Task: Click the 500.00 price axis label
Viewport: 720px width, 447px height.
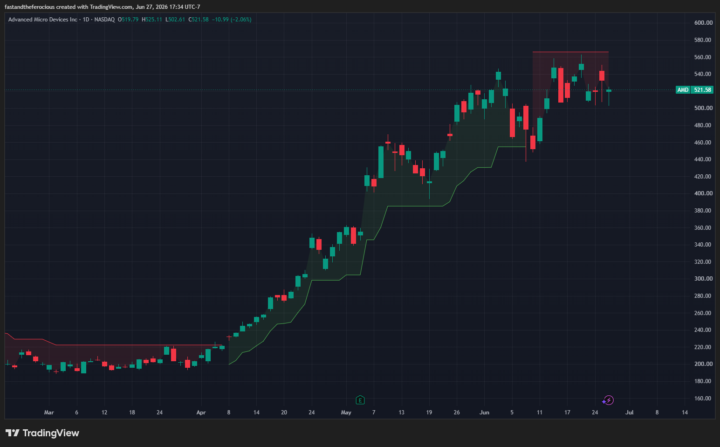Action: point(703,108)
